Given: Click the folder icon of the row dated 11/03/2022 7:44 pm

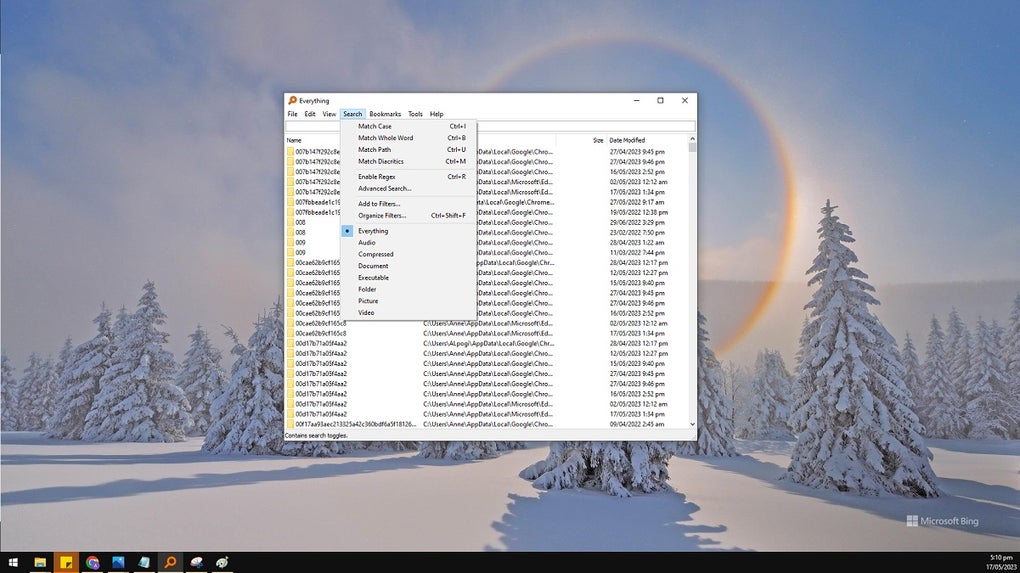Looking at the screenshot, I should (290, 252).
